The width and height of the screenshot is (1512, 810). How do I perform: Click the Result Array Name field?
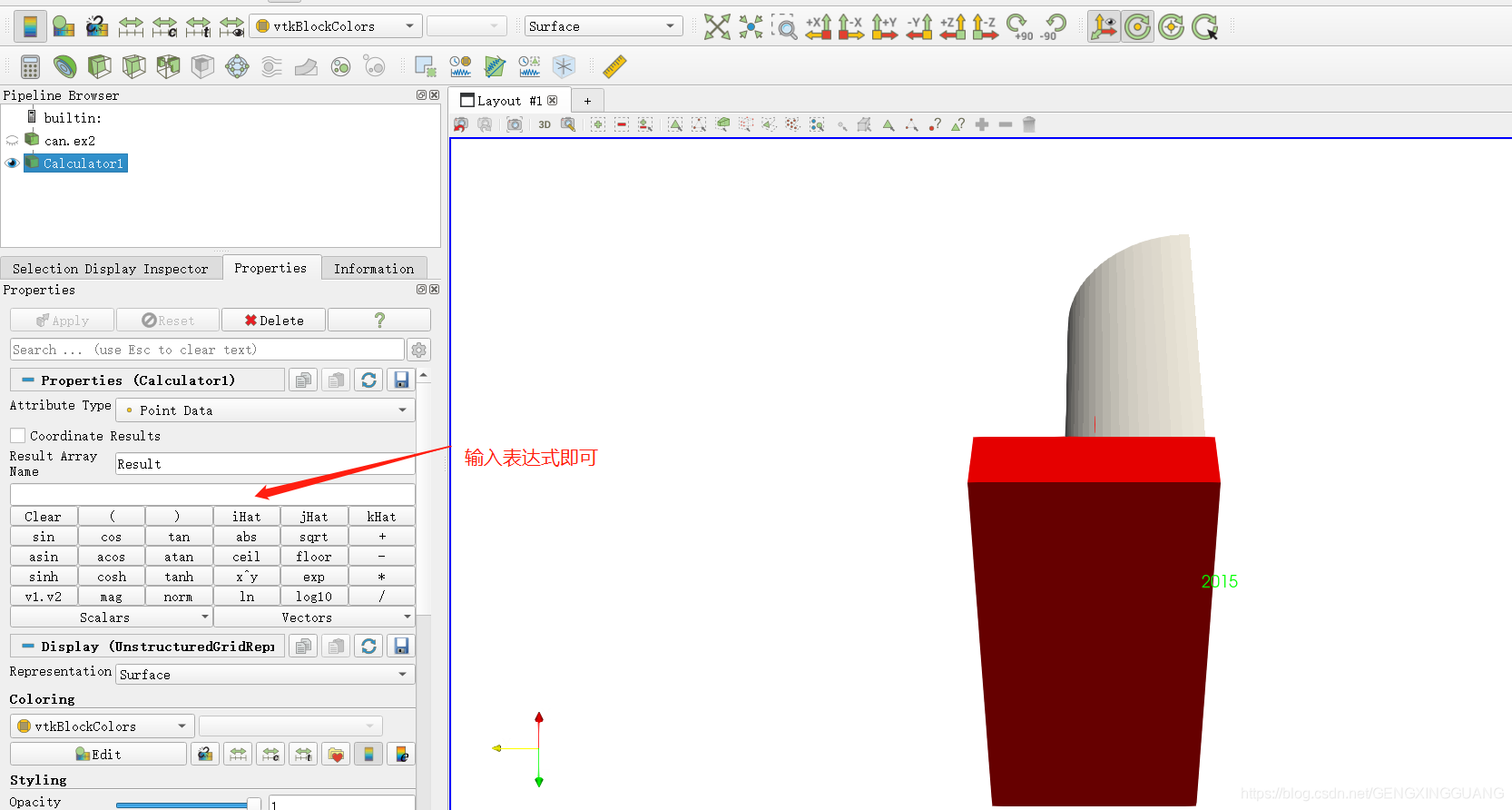coord(265,464)
